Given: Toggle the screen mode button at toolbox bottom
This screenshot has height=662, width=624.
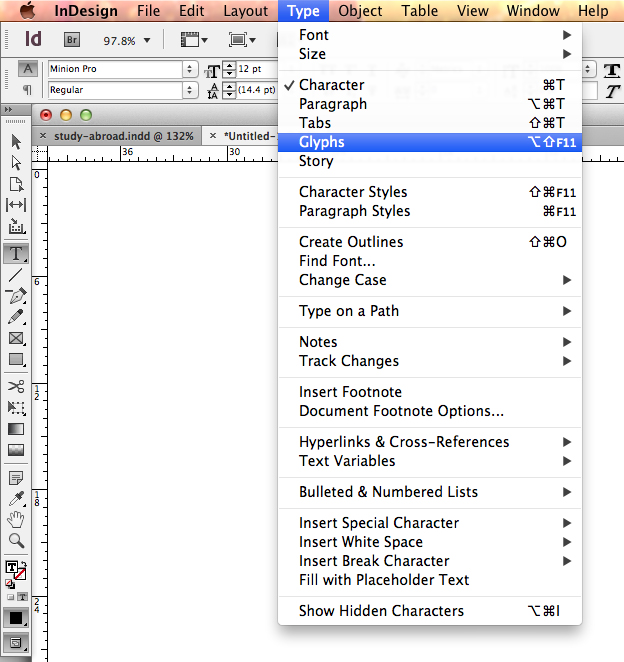Looking at the screenshot, I should [x=16, y=643].
